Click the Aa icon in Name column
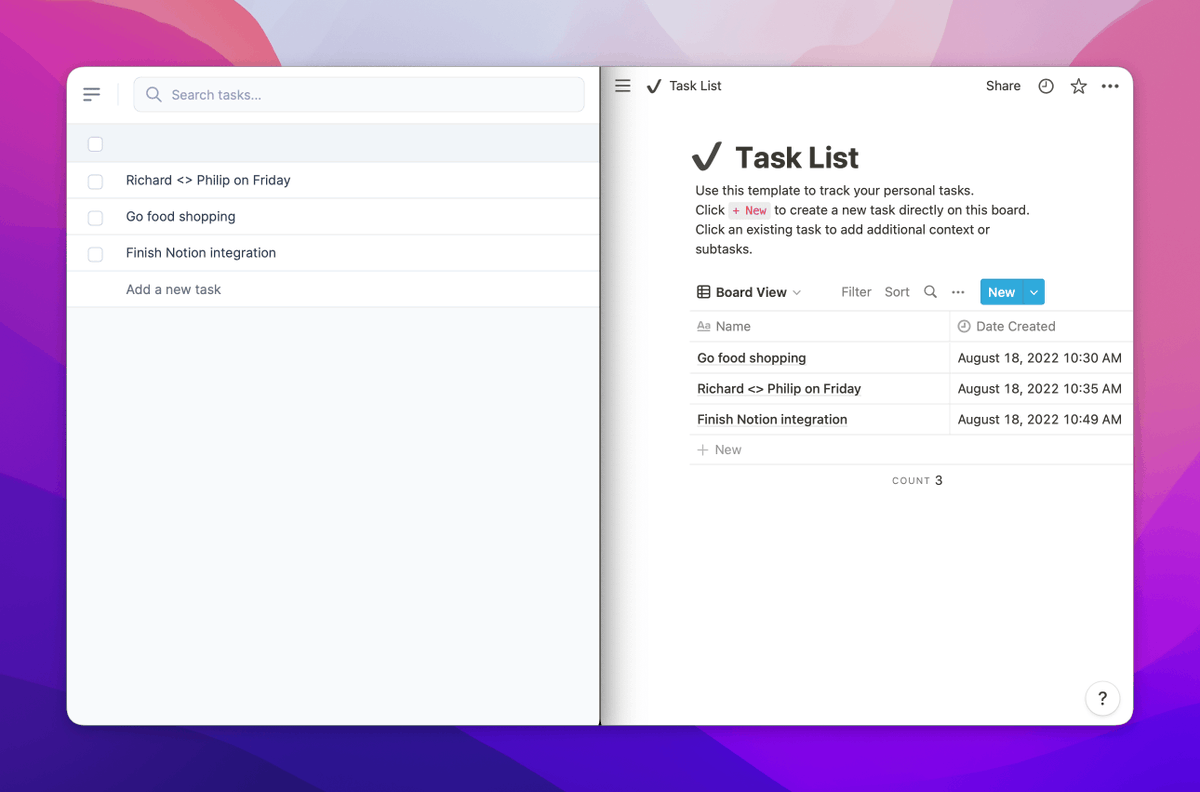Screen dimensions: 1200x792 click(x=703, y=326)
